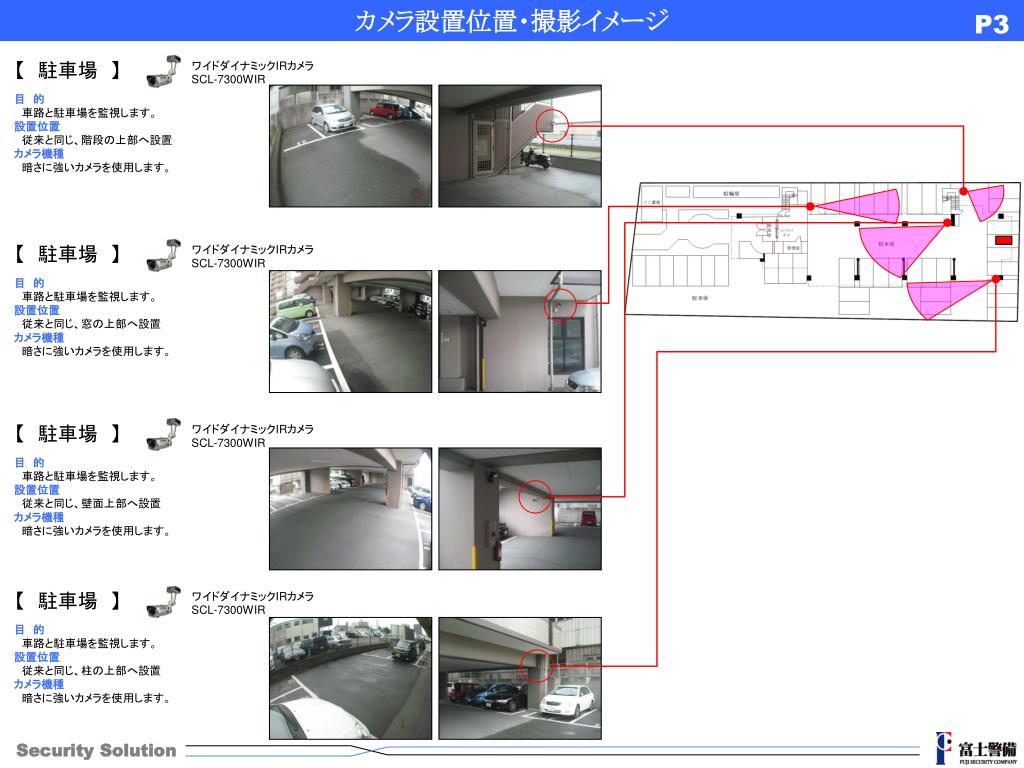Open the staircase photo with parked scooter
This screenshot has height=768, width=1024.
(520, 146)
